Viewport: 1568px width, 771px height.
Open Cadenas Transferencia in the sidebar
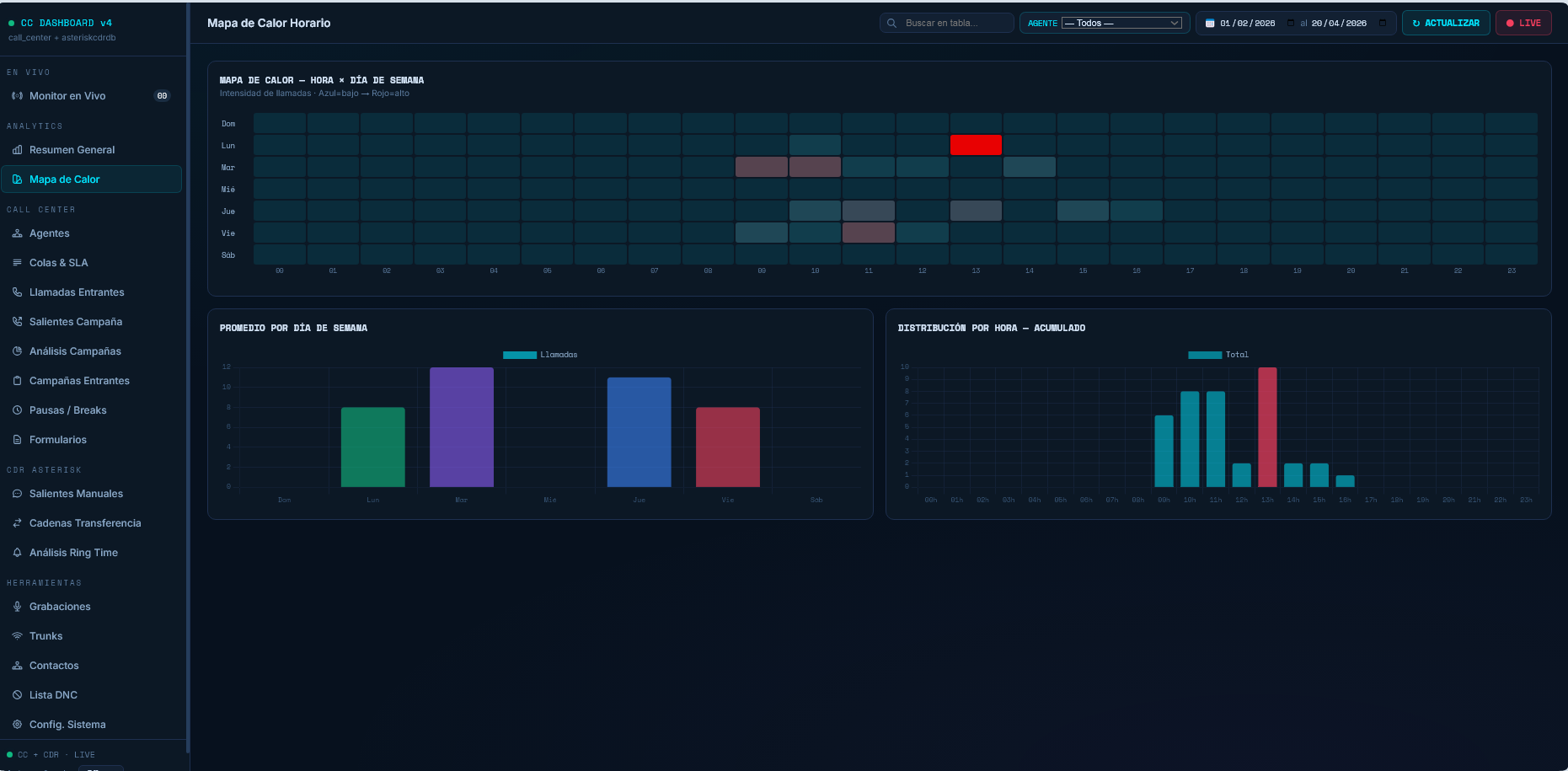[x=84, y=523]
